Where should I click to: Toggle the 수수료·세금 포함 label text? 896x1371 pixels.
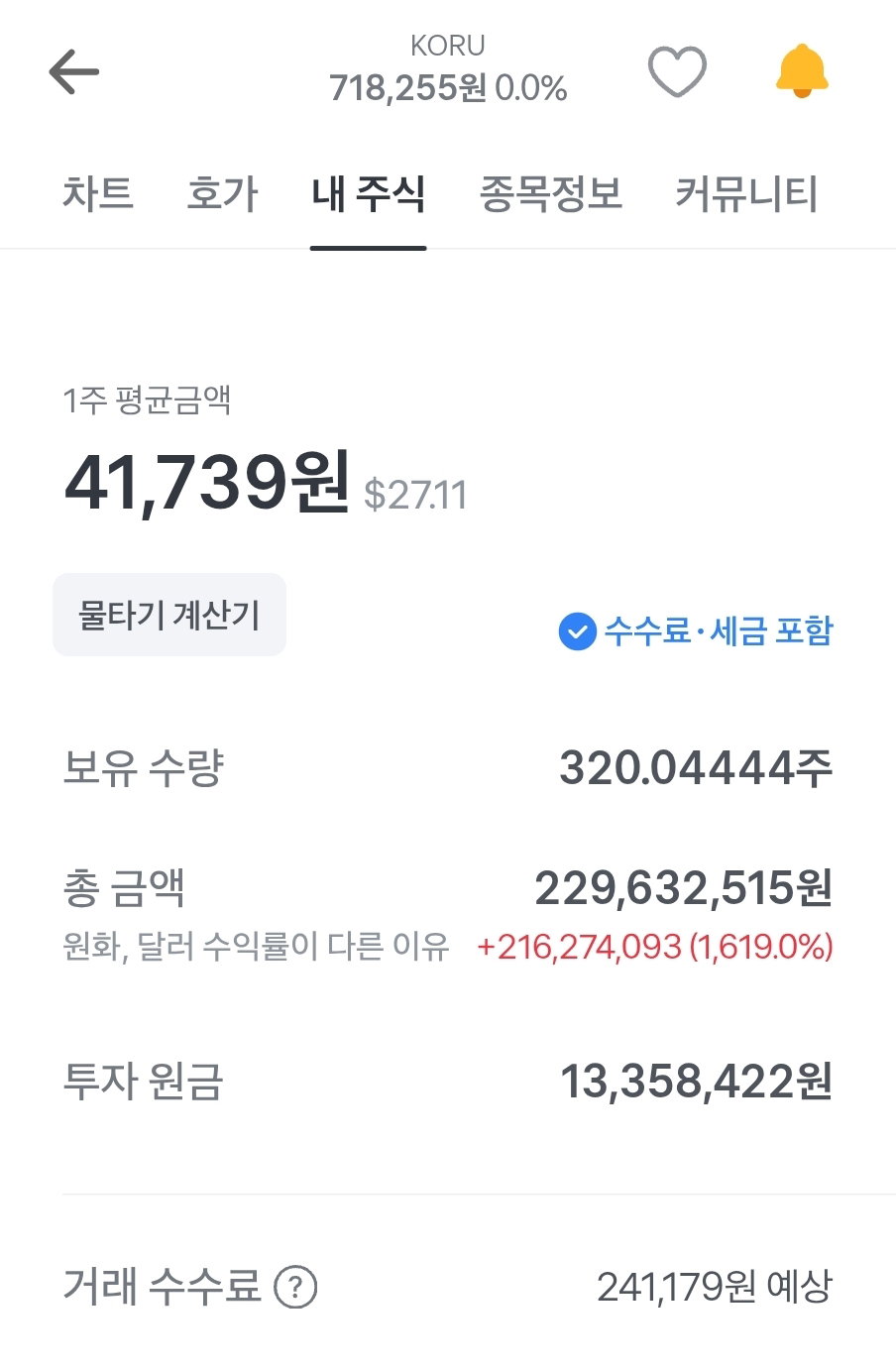tap(719, 630)
